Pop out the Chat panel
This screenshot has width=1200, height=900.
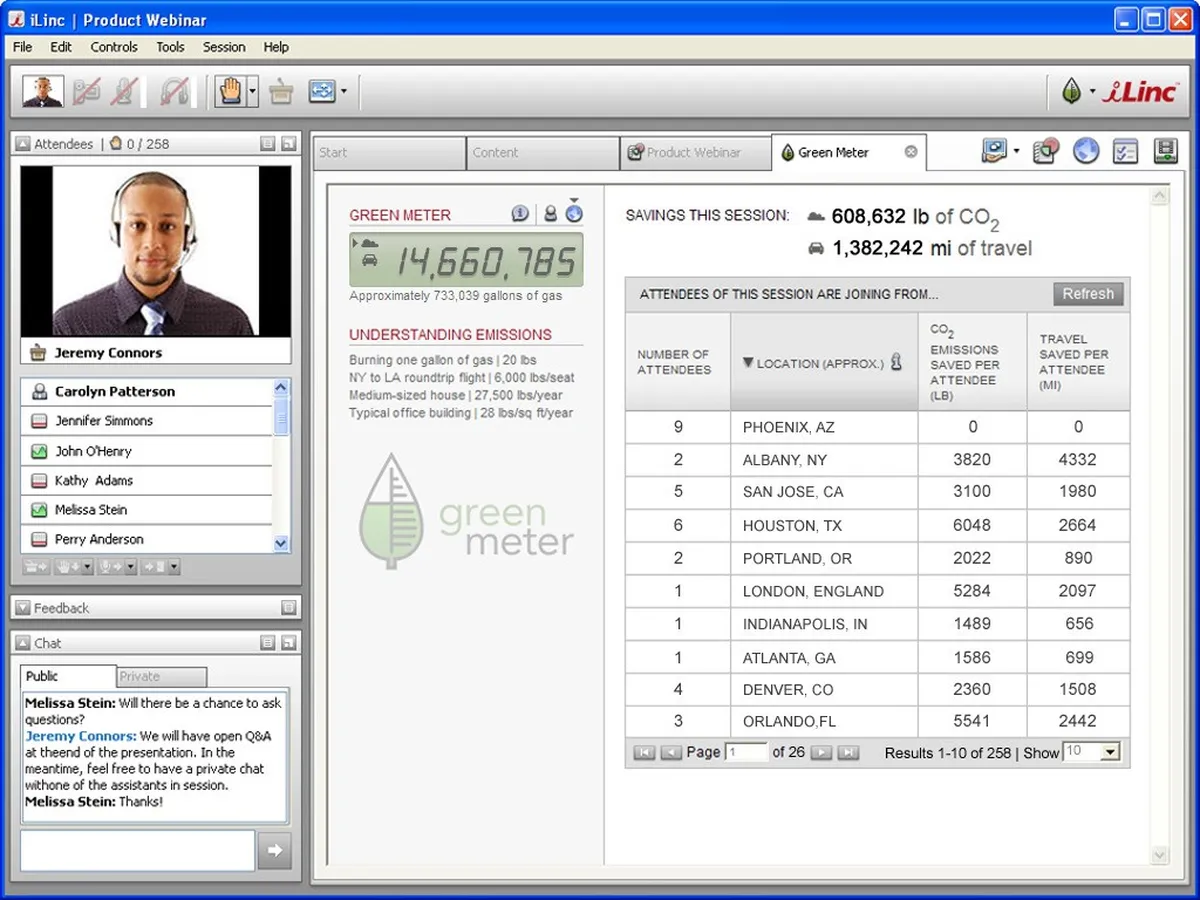(288, 643)
